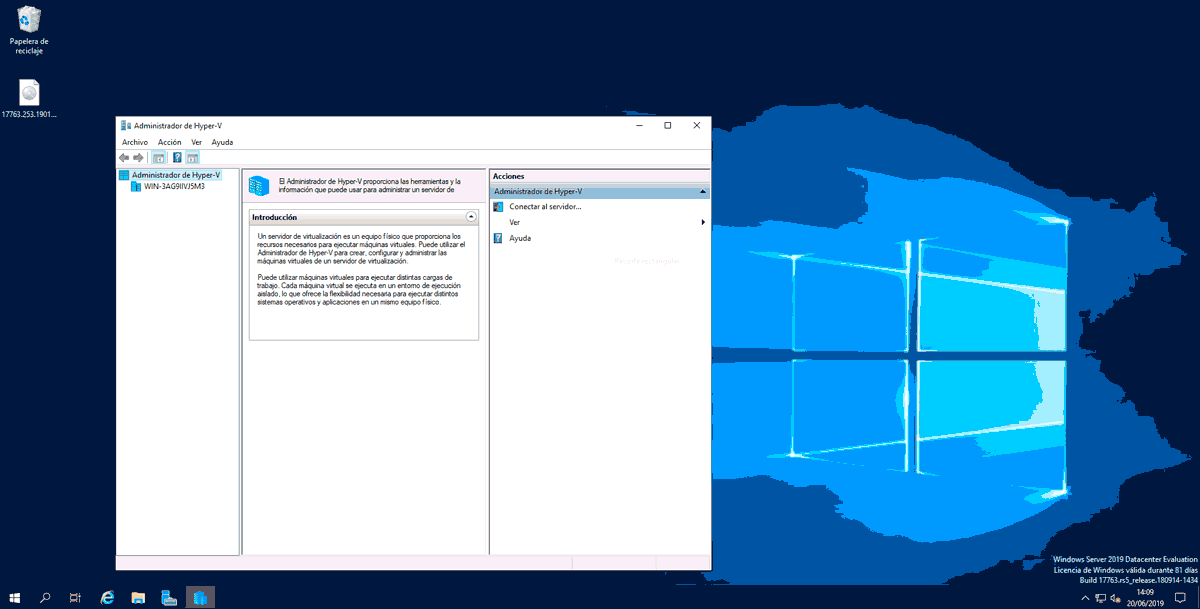This screenshot has width=1200, height=609.
Task: Click the Ayuda question-mark icon in Acciones
Action: (498, 238)
